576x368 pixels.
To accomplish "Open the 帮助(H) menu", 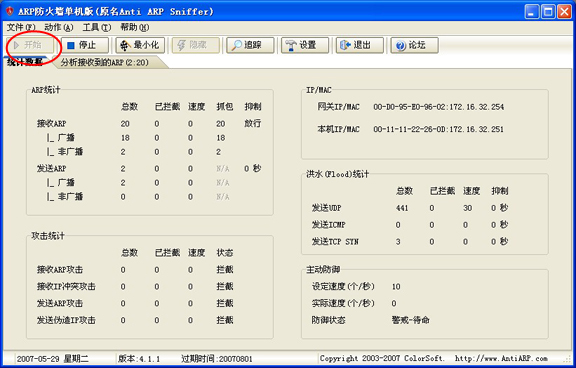I will pos(135,27).
